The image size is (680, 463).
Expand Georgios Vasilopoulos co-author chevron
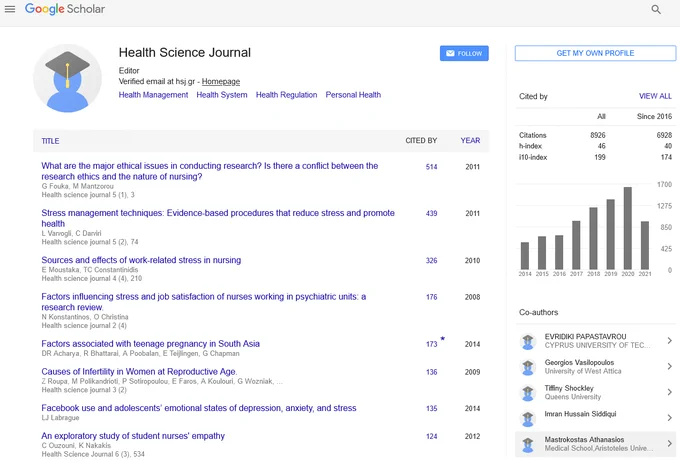(x=670, y=367)
